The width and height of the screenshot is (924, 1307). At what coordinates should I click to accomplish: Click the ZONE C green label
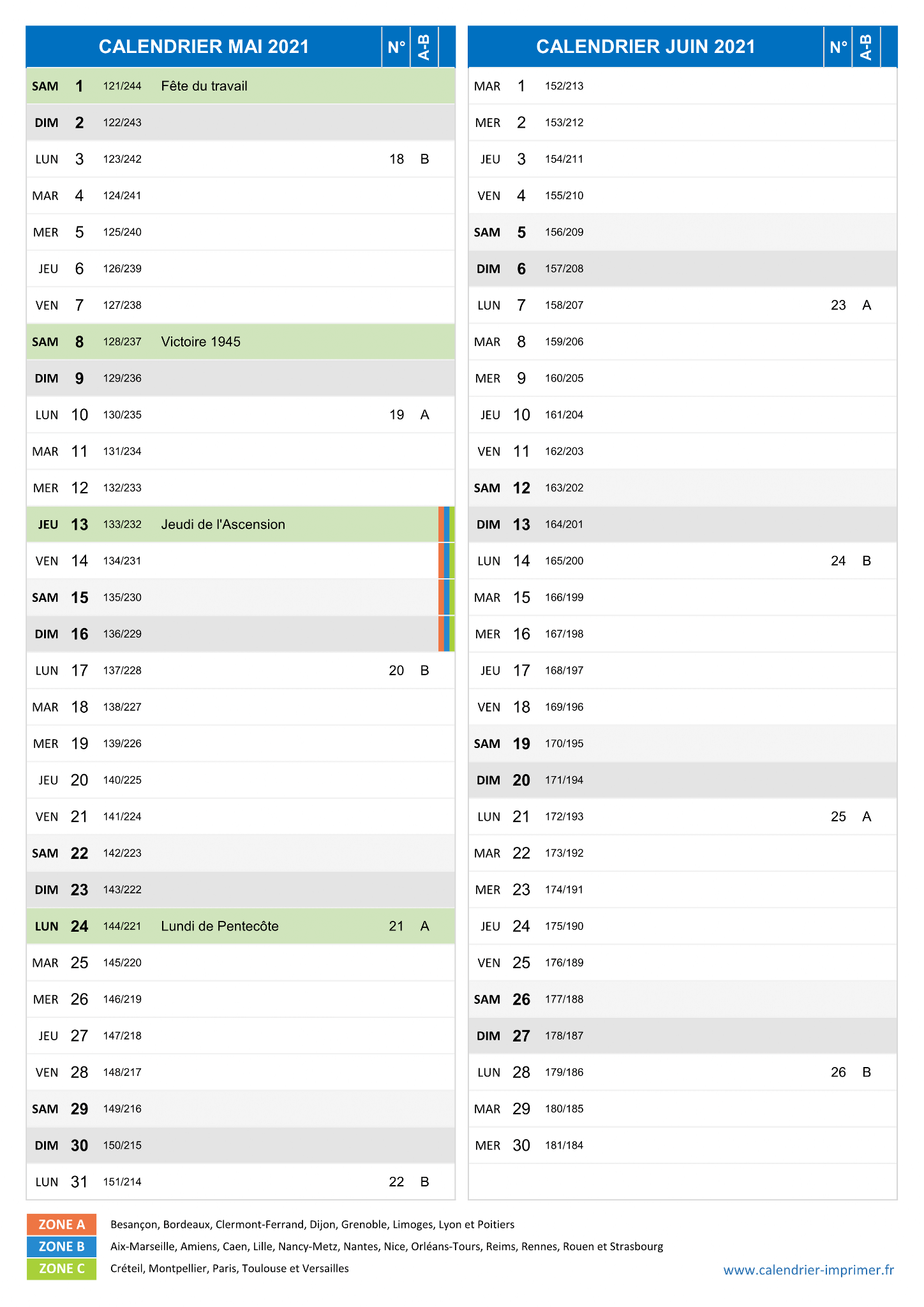coord(61,1269)
